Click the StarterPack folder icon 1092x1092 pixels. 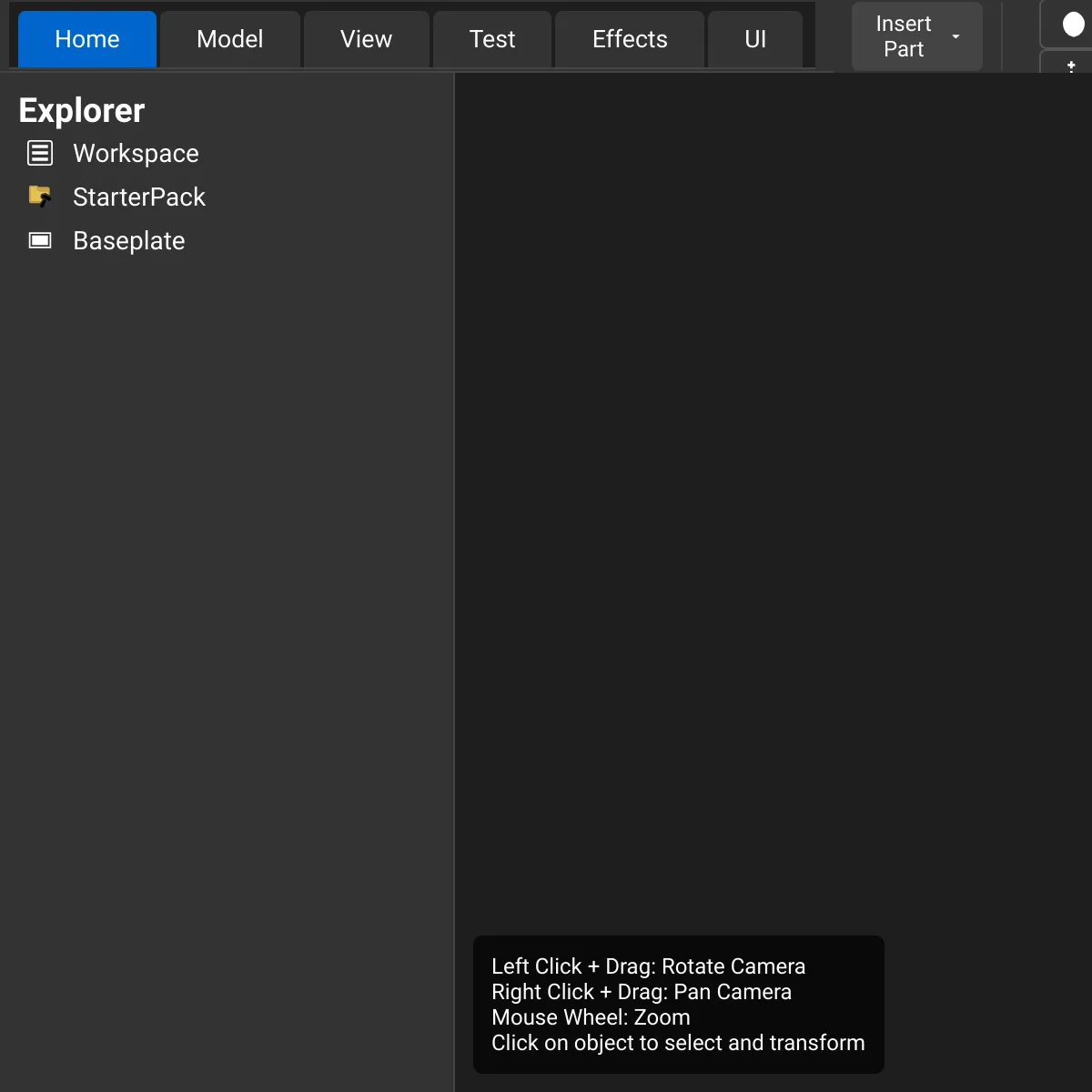tap(40, 197)
